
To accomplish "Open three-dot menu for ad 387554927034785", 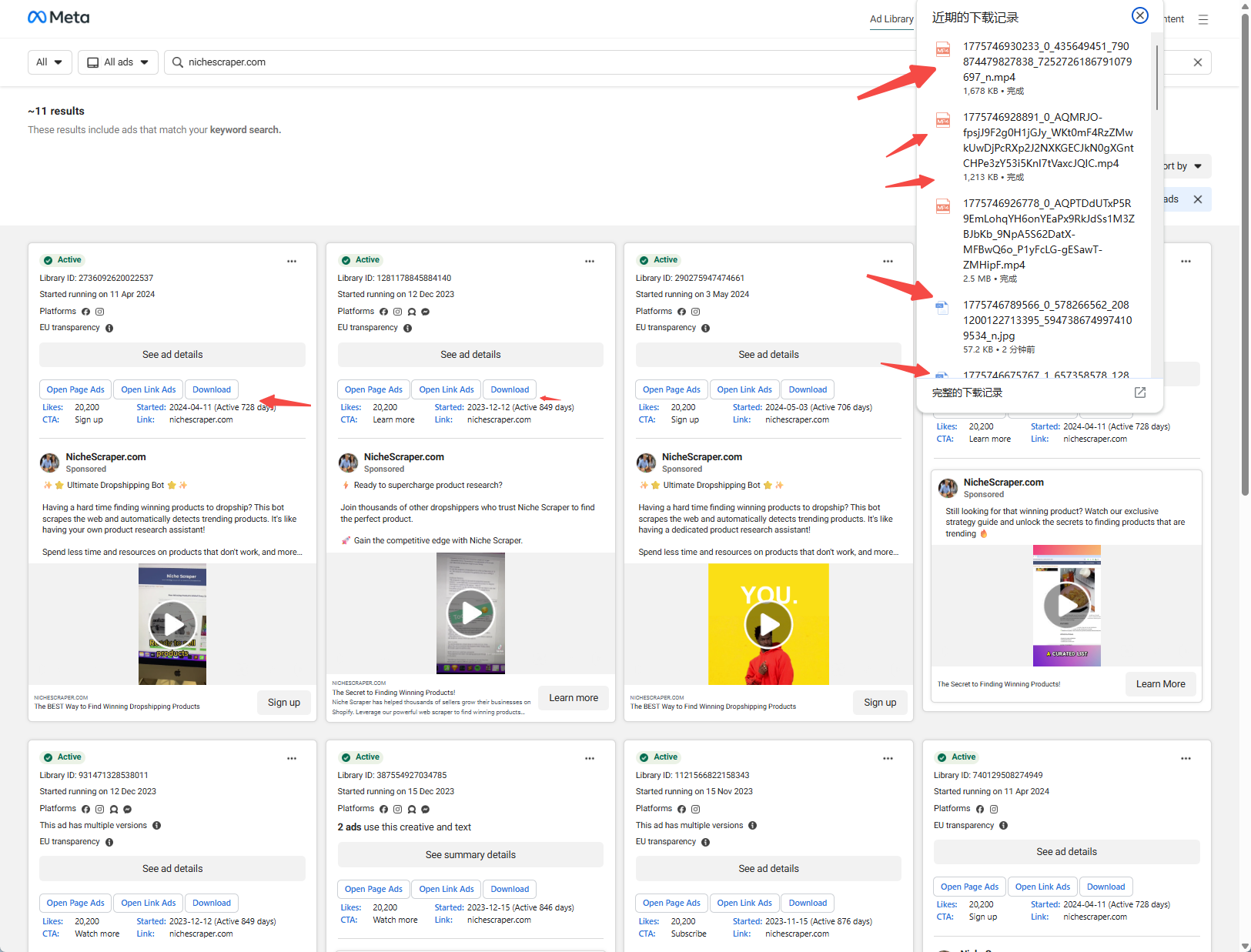I will click(x=590, y=758).
